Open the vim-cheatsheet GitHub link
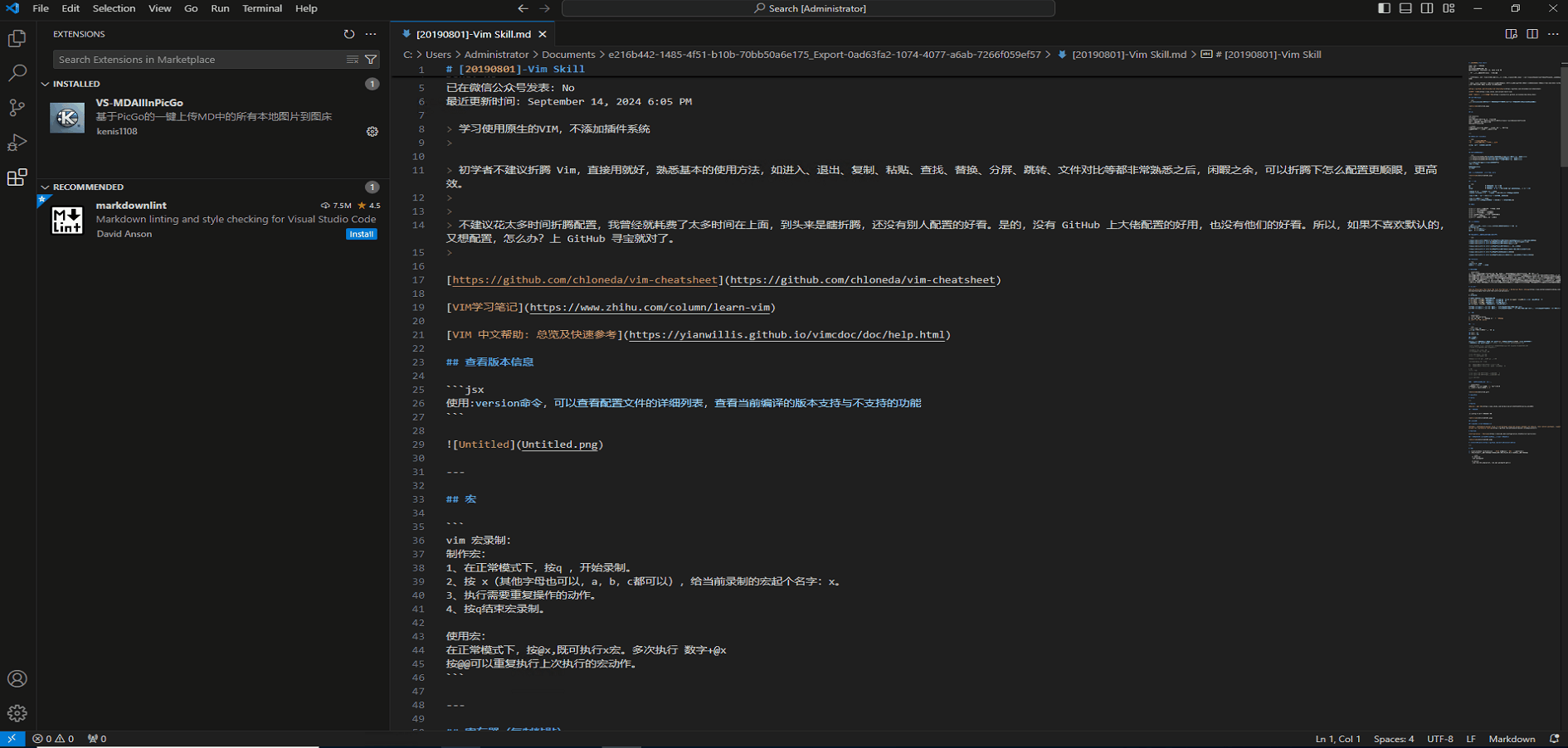This screenshot has height=748, width=1568. pyautogui.click(x=863, y=279)
